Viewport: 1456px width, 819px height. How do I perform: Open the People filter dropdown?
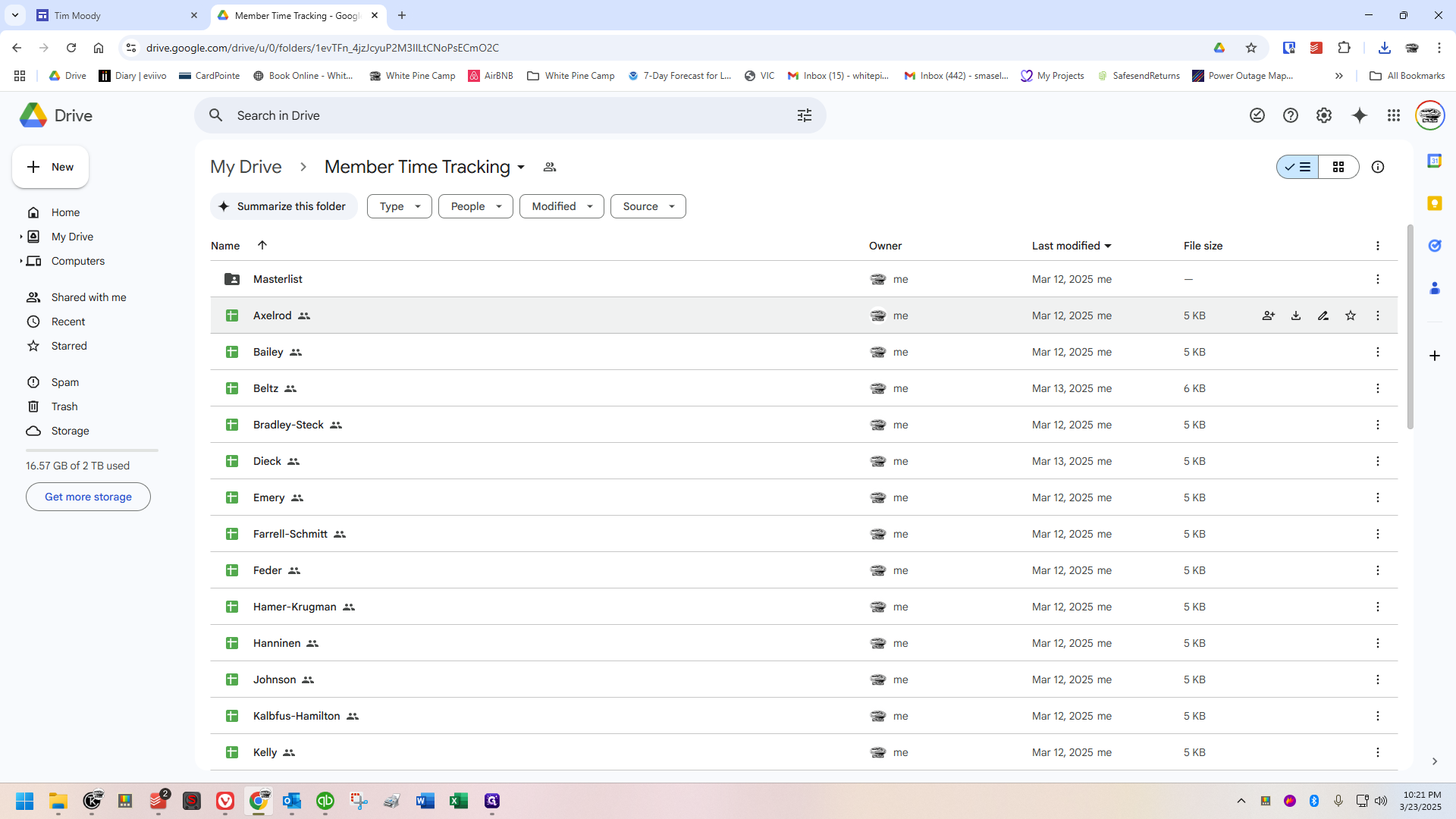(475, 206)
